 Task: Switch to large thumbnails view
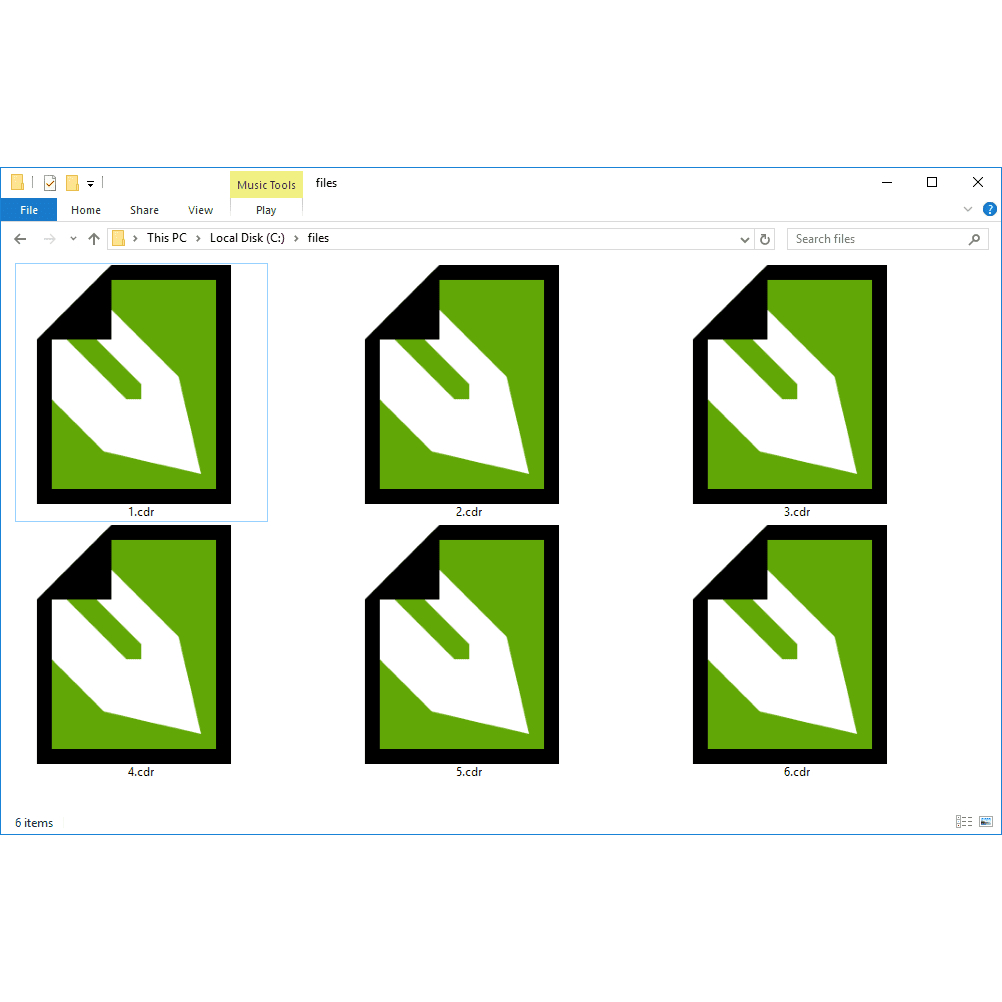986,822
